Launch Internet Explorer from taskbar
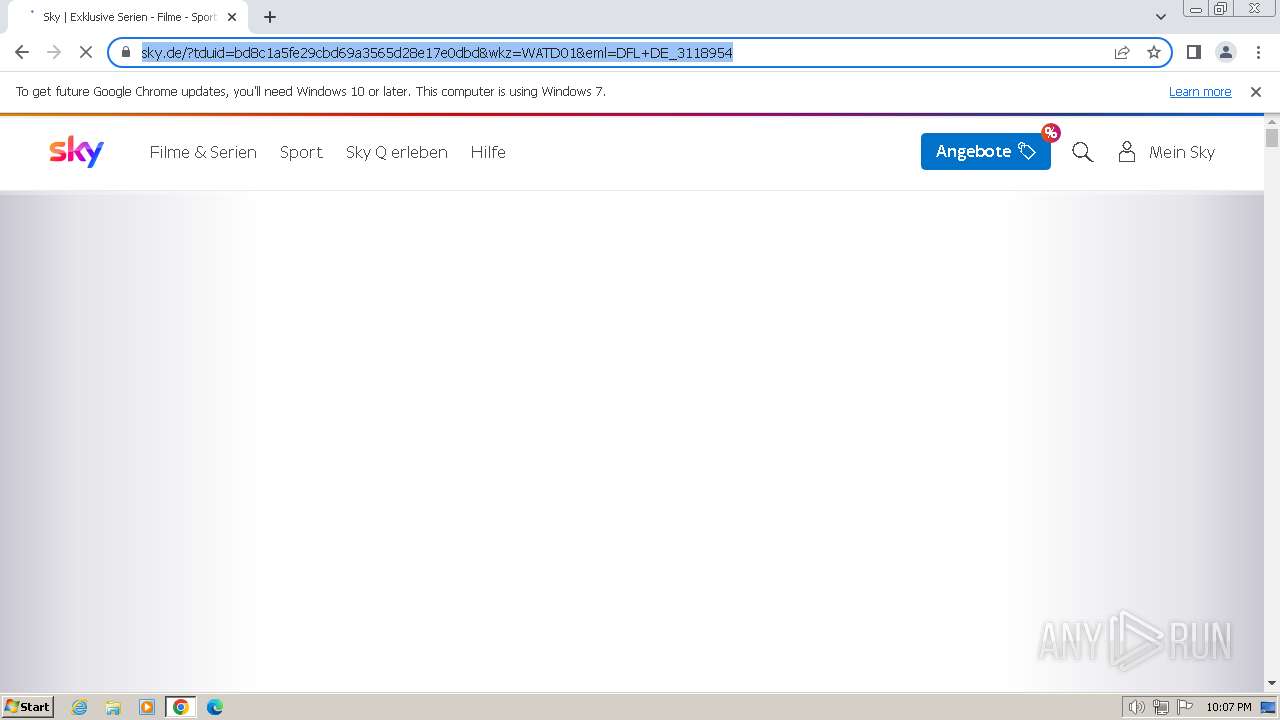 (79, 707)
